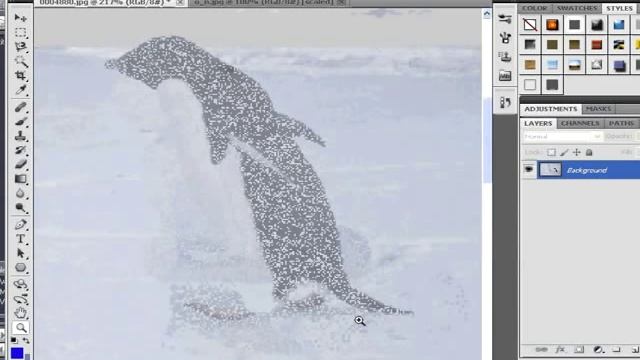Apply the blue glass style preset
Screen dimensions: 640x360
point(619,25)
